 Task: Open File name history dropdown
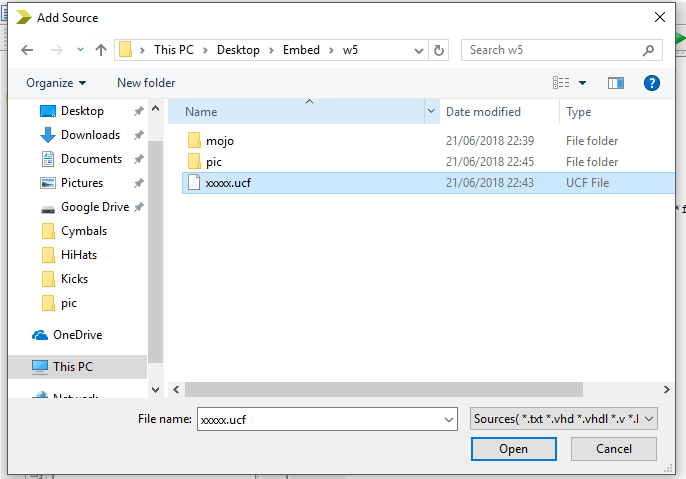point(448,420)
